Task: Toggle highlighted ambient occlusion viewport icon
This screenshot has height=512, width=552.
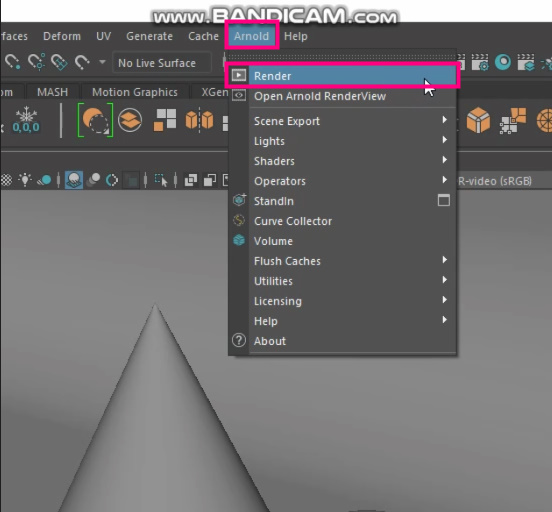Action: [74, 180]
